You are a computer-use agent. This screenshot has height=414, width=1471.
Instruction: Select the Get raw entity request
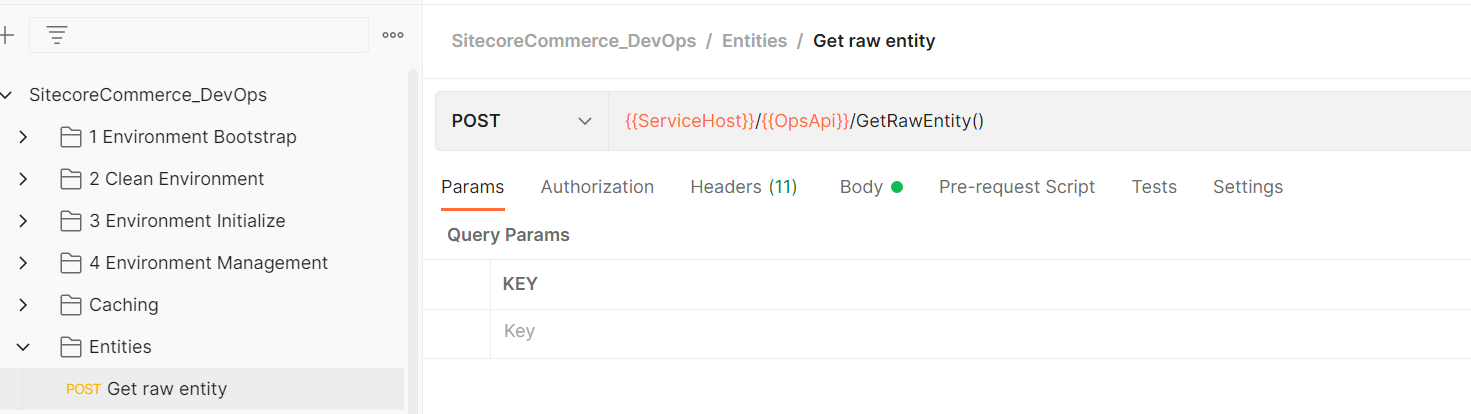202,389
